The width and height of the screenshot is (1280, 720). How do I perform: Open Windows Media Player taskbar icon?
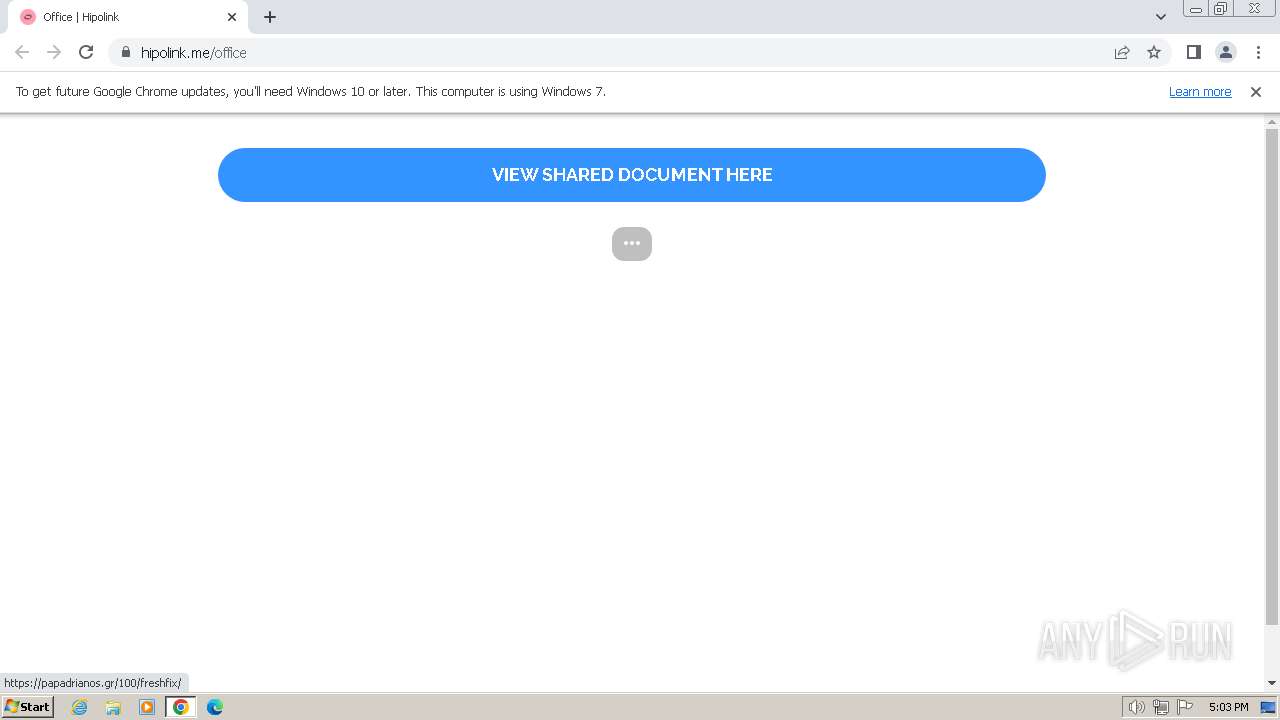[147, 707]
